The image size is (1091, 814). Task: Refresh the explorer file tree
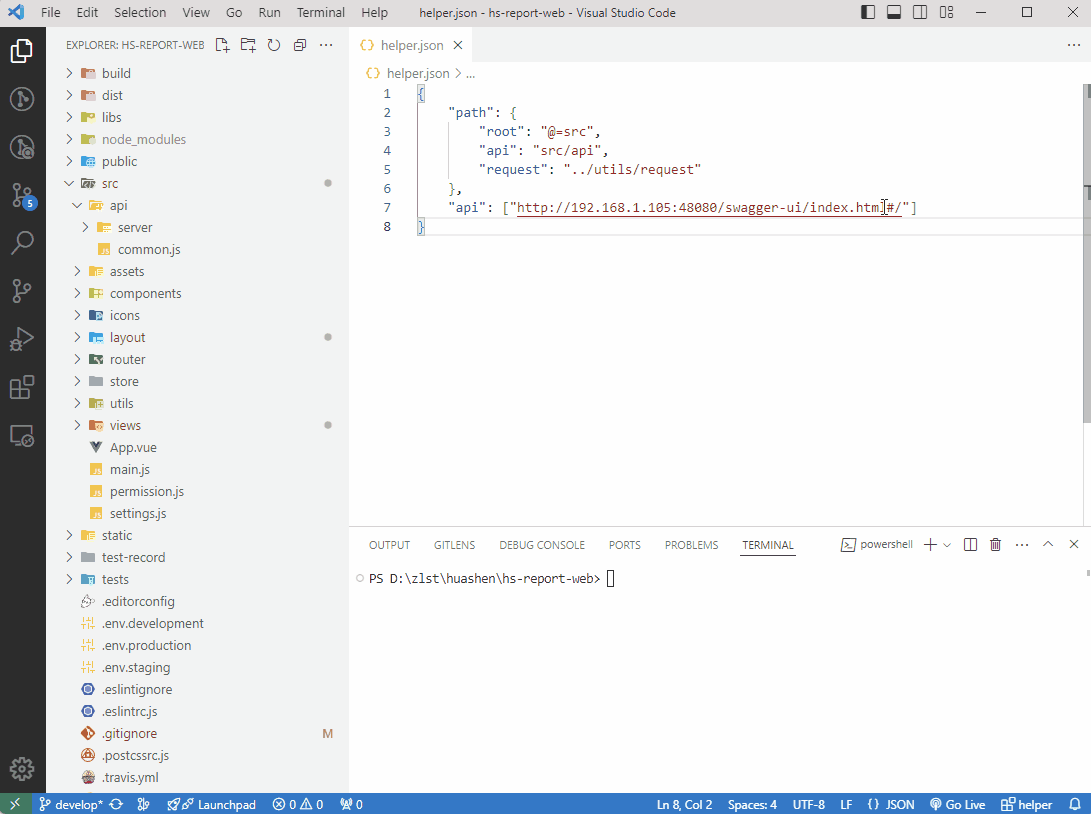(274, 45)
